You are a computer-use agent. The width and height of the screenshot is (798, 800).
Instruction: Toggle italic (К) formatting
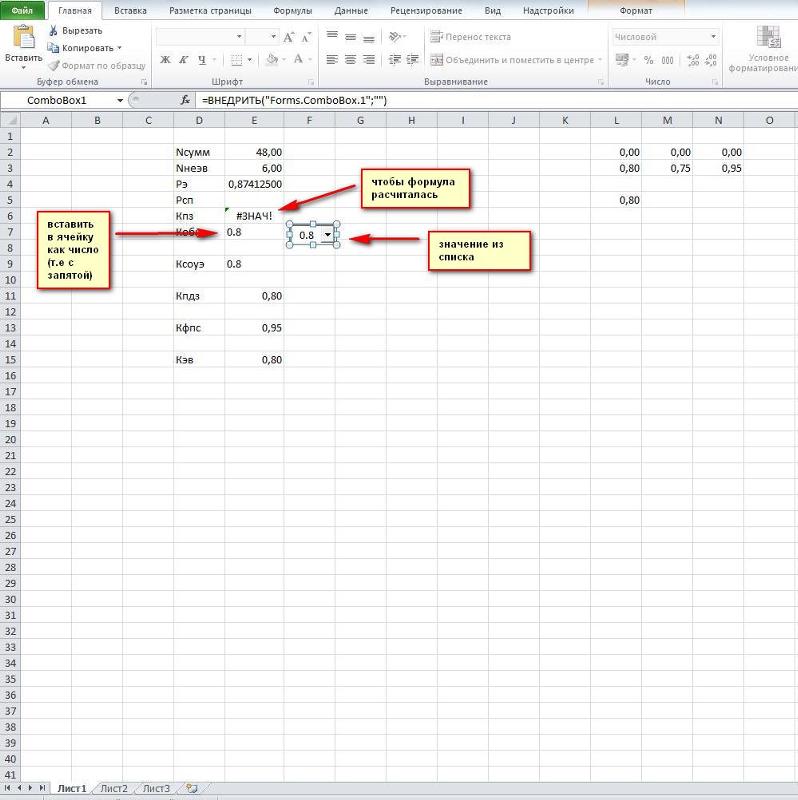(184, 60)
